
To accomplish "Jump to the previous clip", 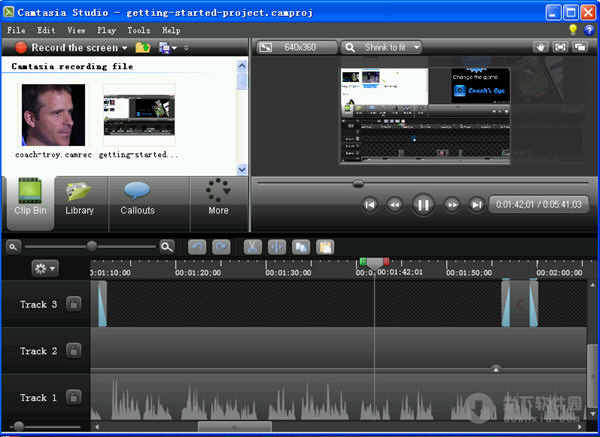I will [370, 205].
